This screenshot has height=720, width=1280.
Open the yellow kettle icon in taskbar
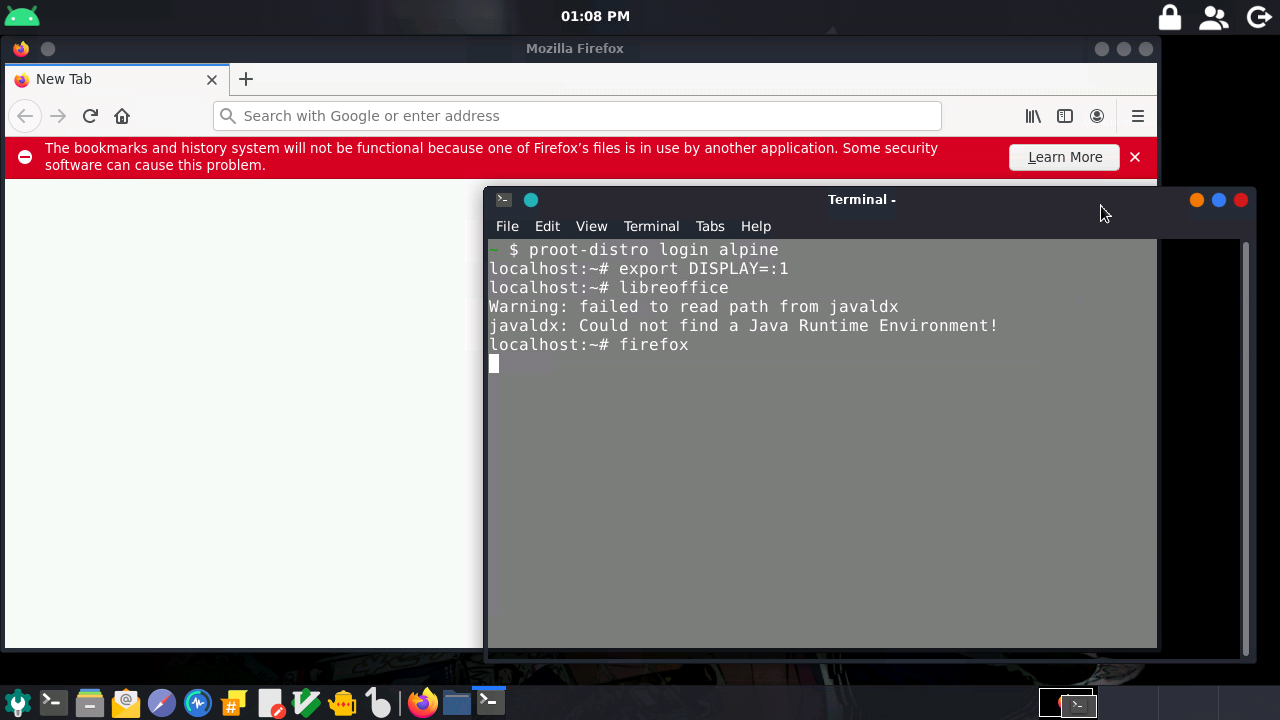342,703
